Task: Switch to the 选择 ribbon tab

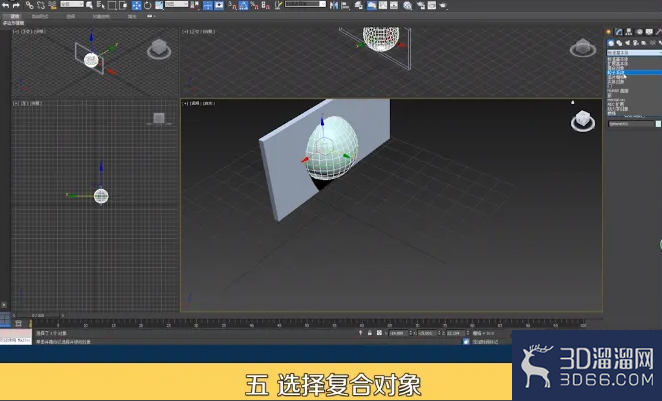Action: pyautogui.click(x=71, y=16)
